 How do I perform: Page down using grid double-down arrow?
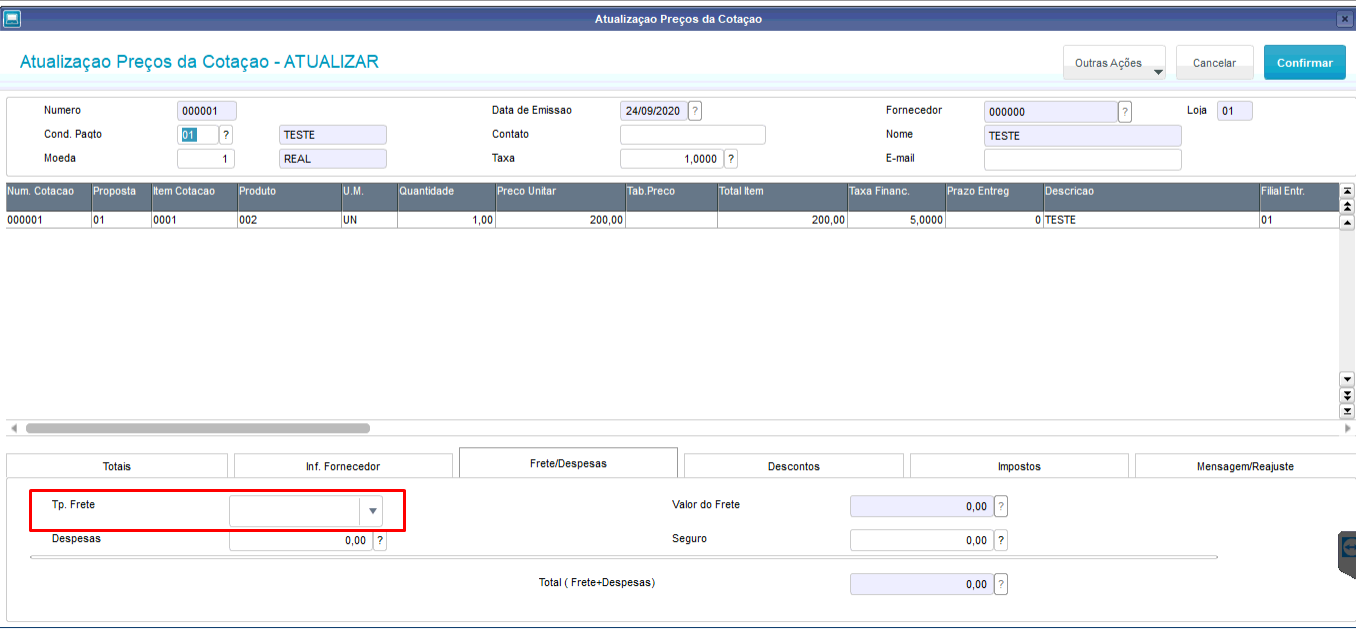tap(1347, 395)
